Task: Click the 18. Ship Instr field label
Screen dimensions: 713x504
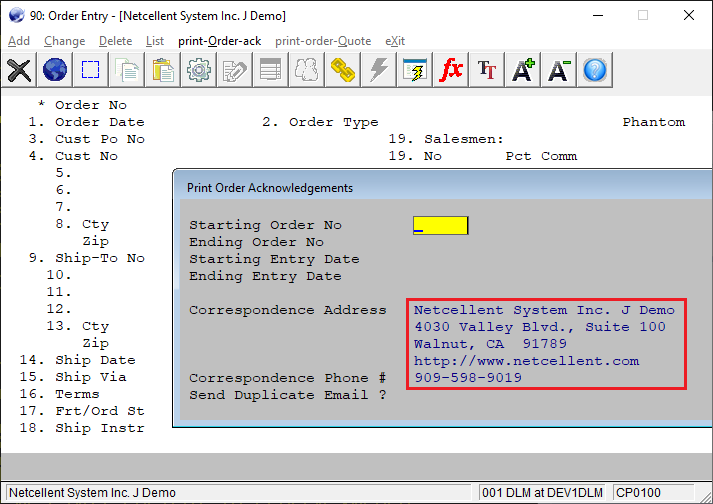Action: (82, 428)
